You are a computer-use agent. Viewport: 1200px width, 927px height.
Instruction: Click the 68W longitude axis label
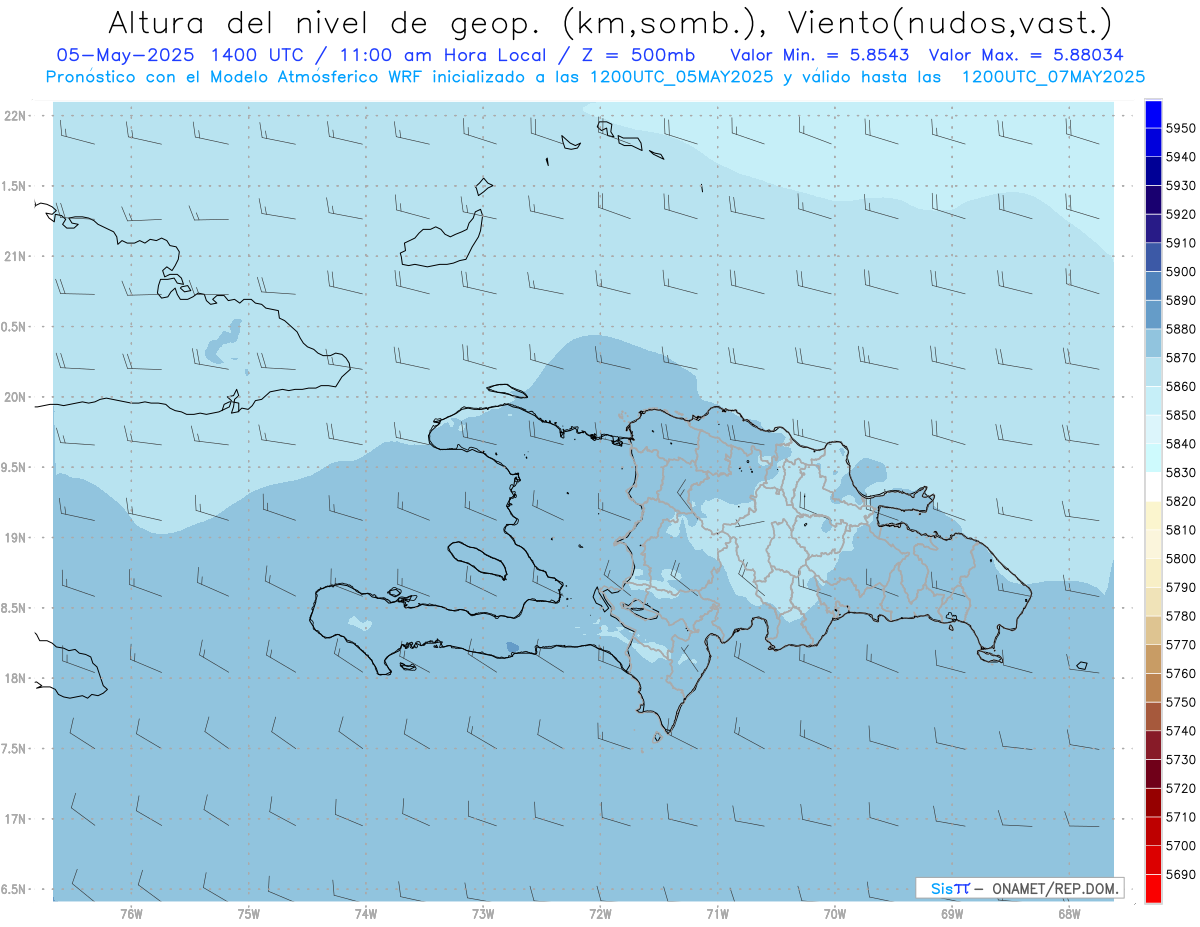click(1069, 914)
